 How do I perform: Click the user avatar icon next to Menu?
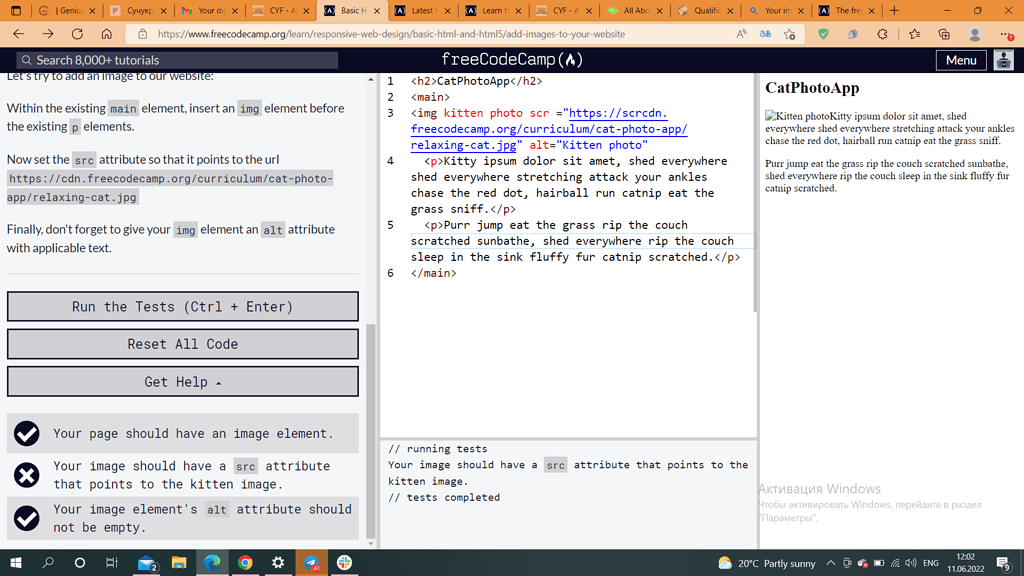coord(1004,59)
